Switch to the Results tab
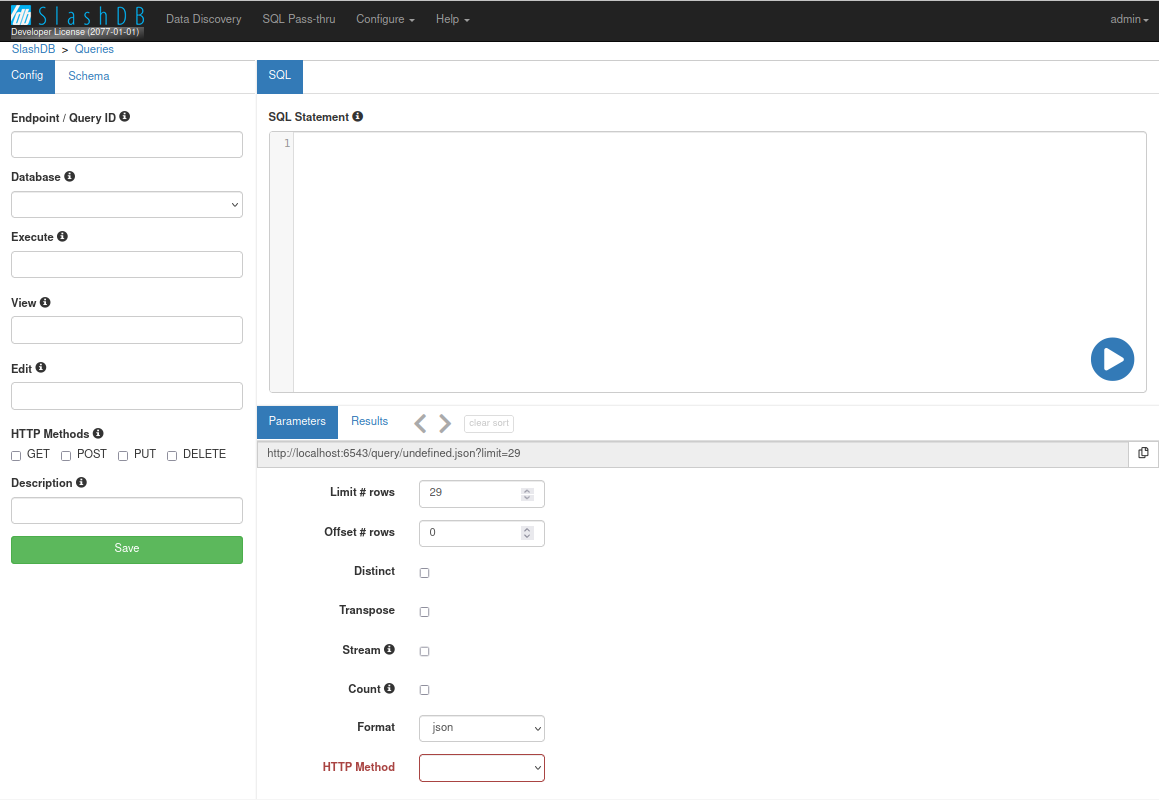 point(370,421)
